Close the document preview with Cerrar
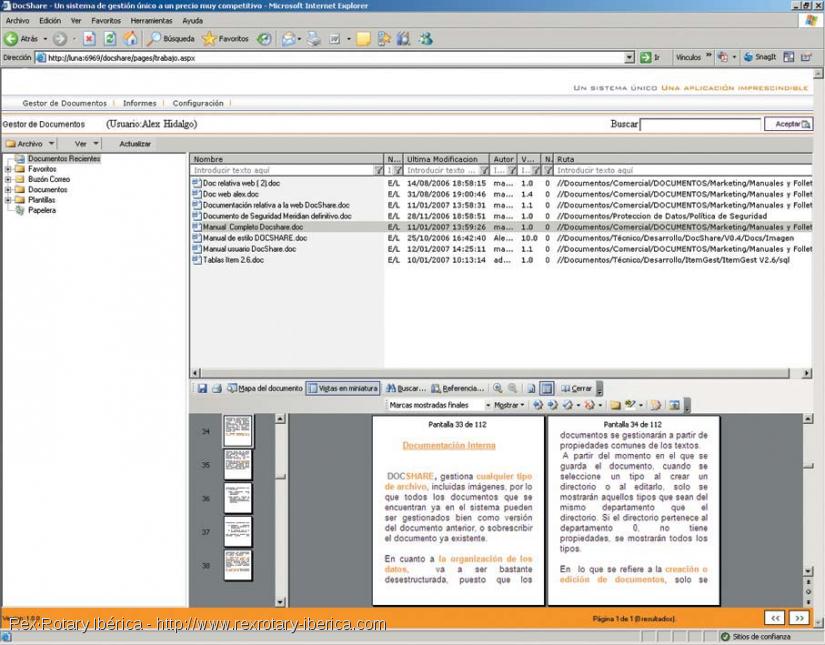 click(576, 389)
